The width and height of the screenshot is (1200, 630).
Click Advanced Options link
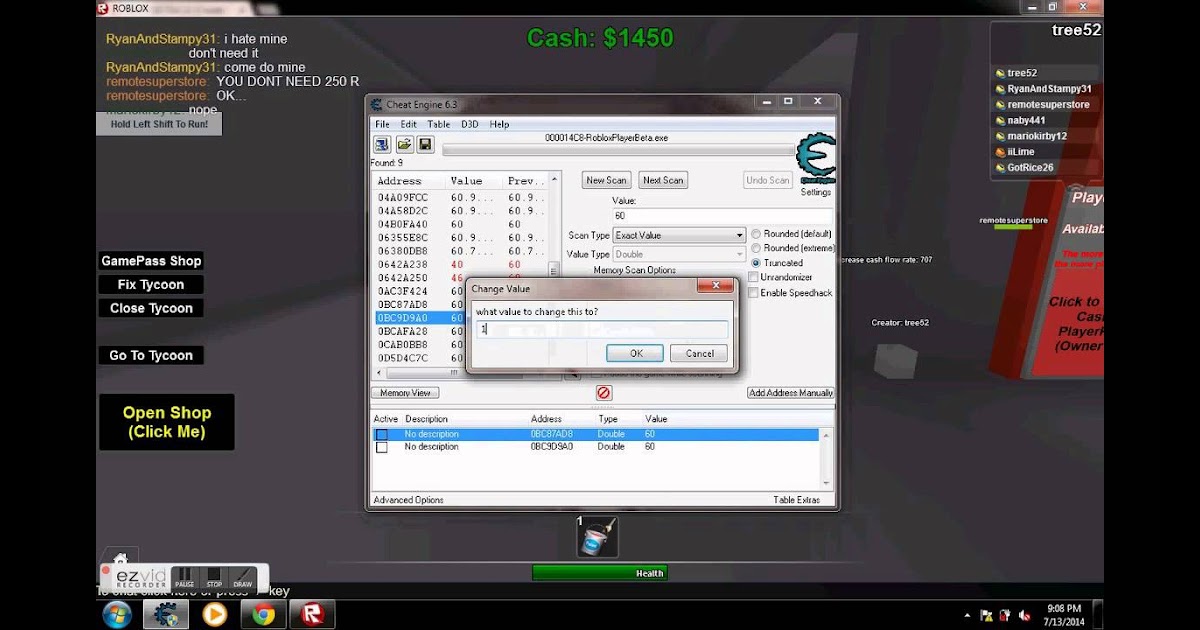[x=408, y=500]
